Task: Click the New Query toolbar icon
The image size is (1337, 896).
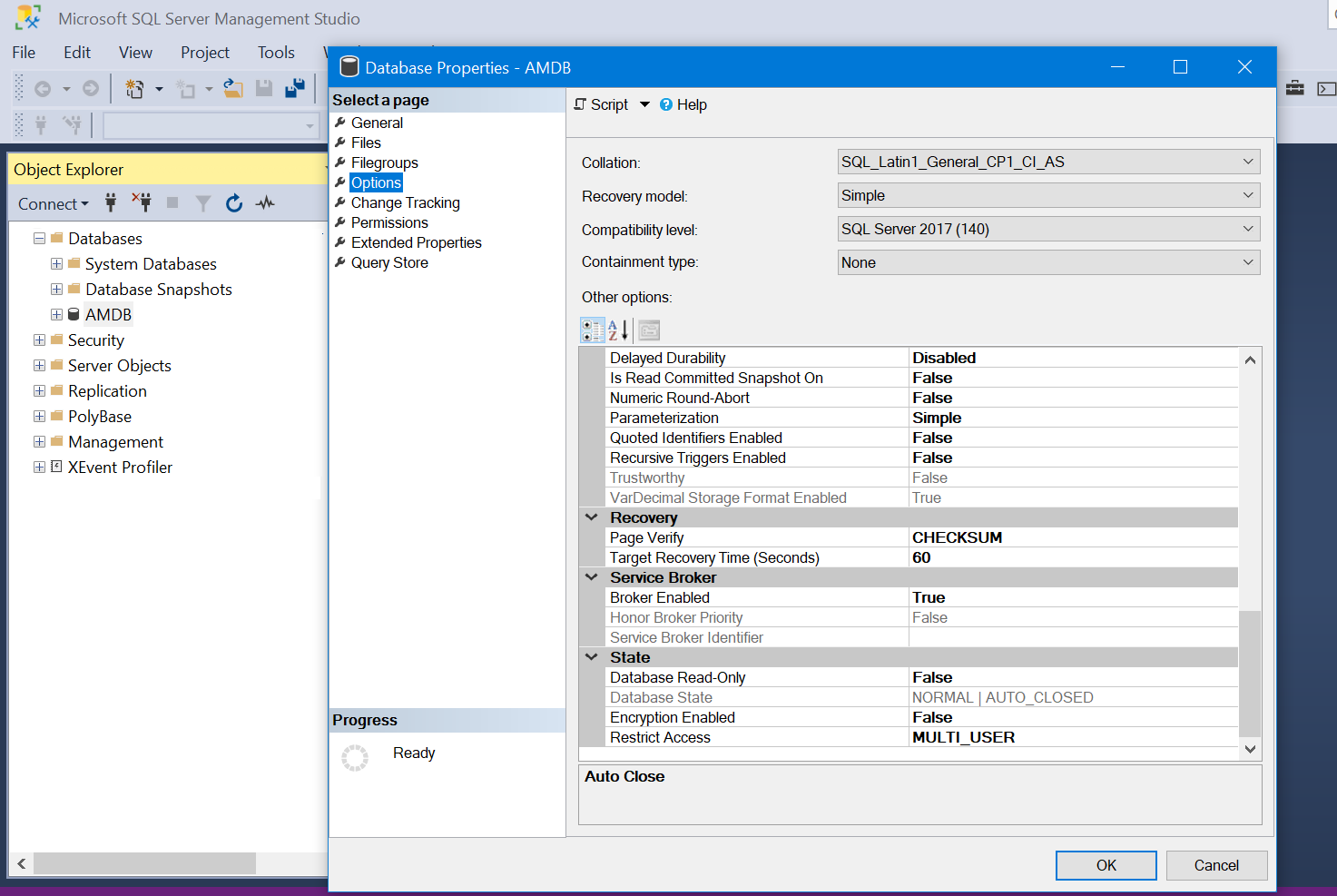Action: tap(134, 88)
